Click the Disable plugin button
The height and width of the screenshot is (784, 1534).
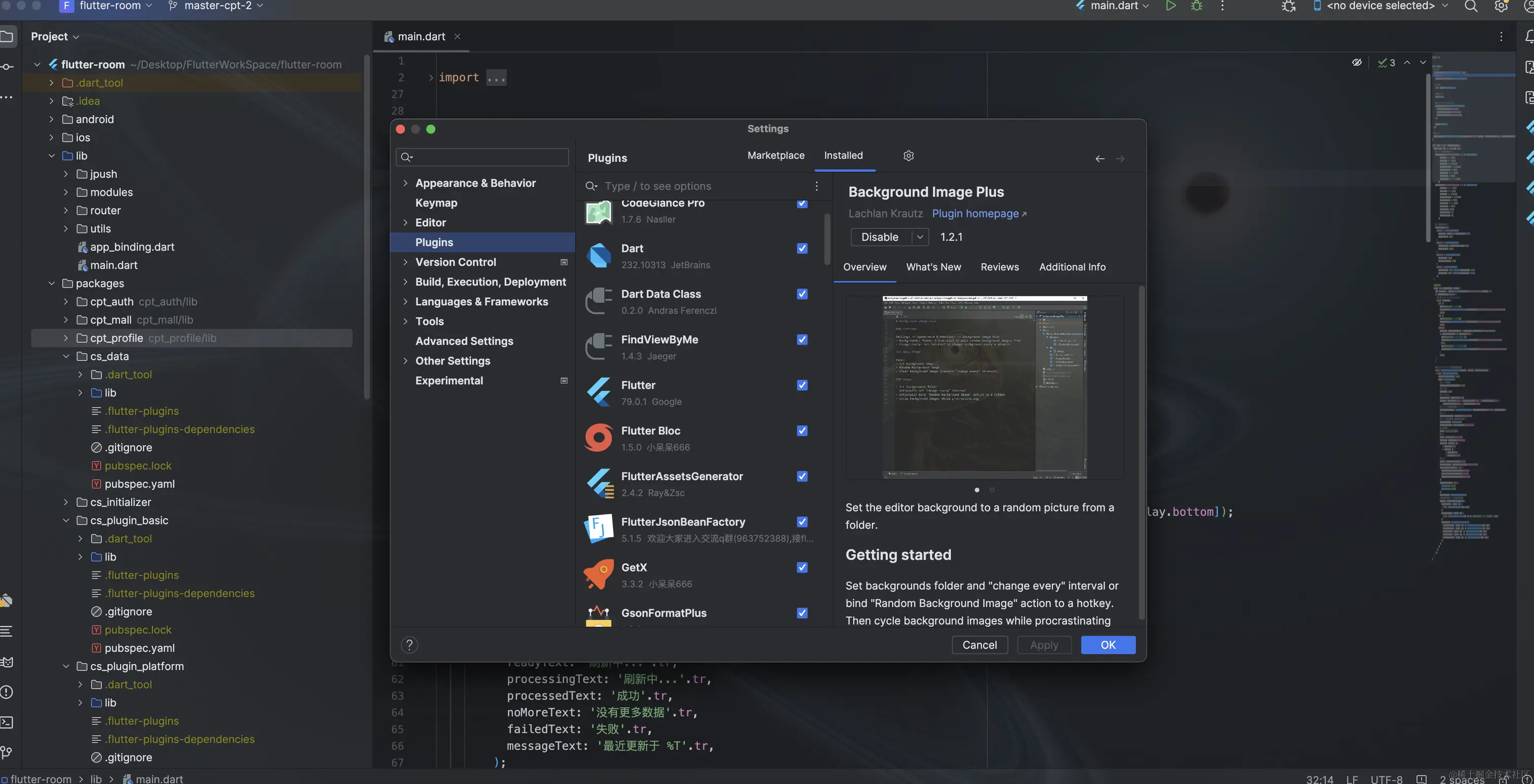pos(880,237)
